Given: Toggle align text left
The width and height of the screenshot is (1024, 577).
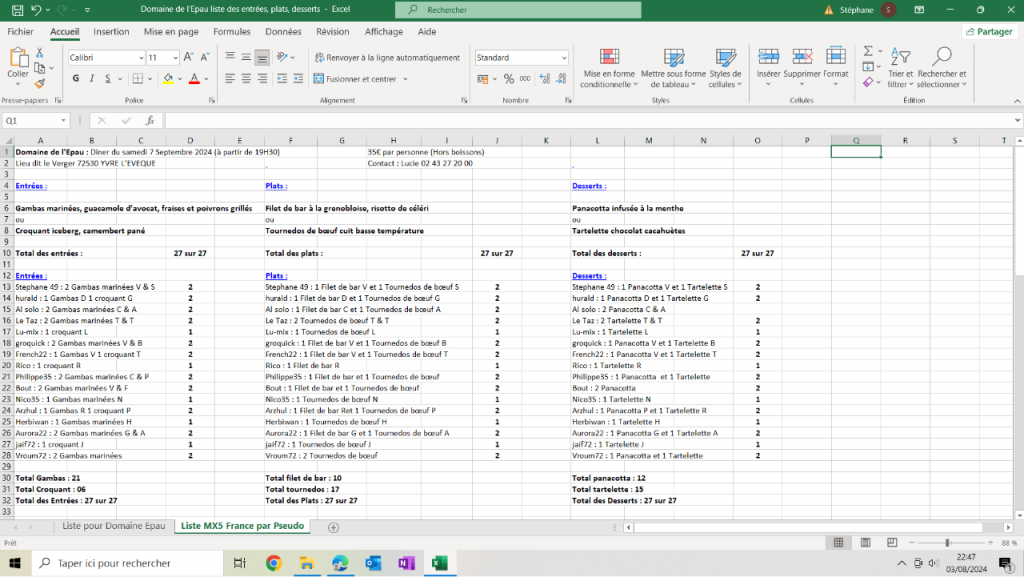Looking at the screenshot, I should 230,78.
